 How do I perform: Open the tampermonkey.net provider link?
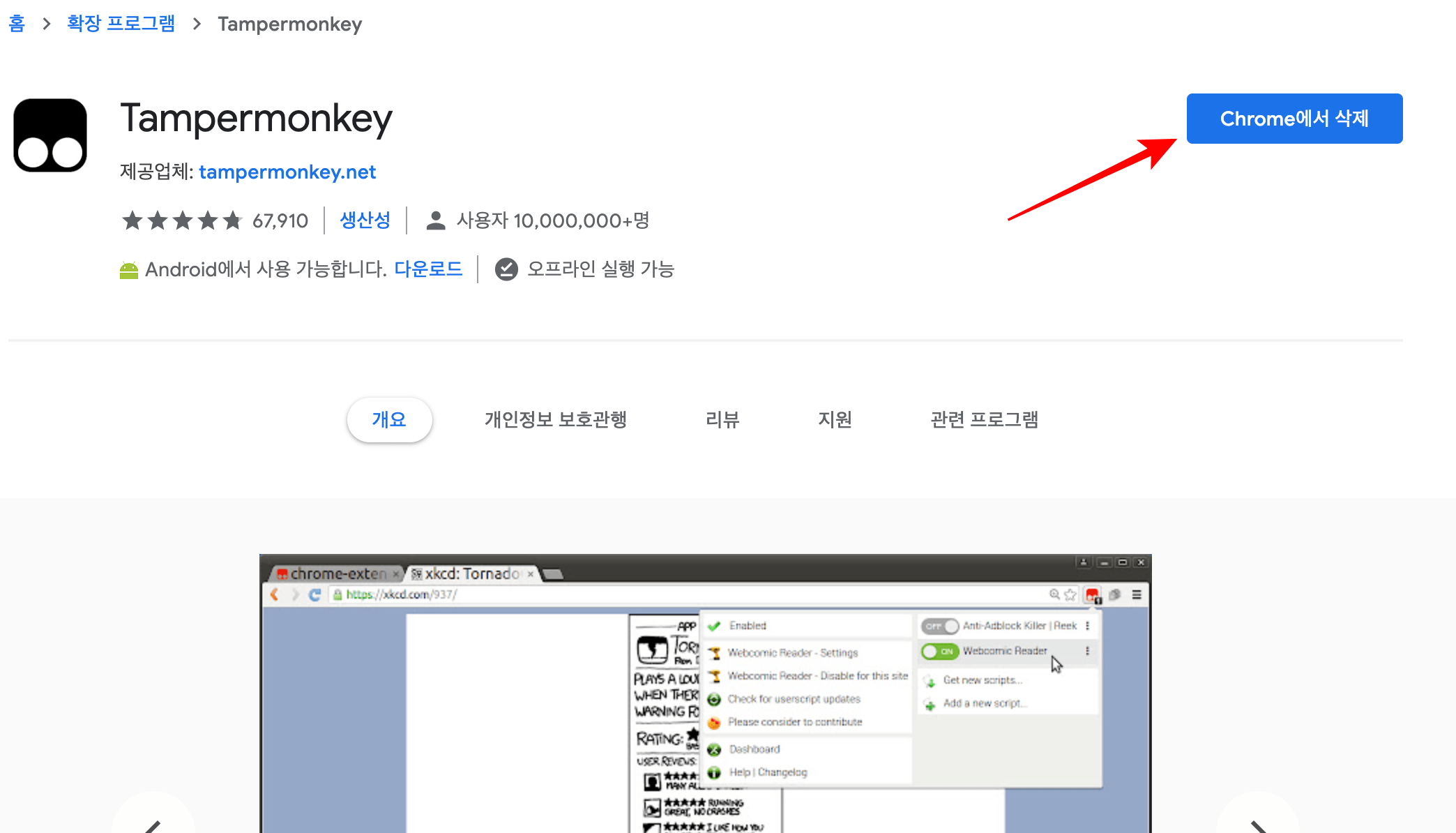tap(287, 172)
